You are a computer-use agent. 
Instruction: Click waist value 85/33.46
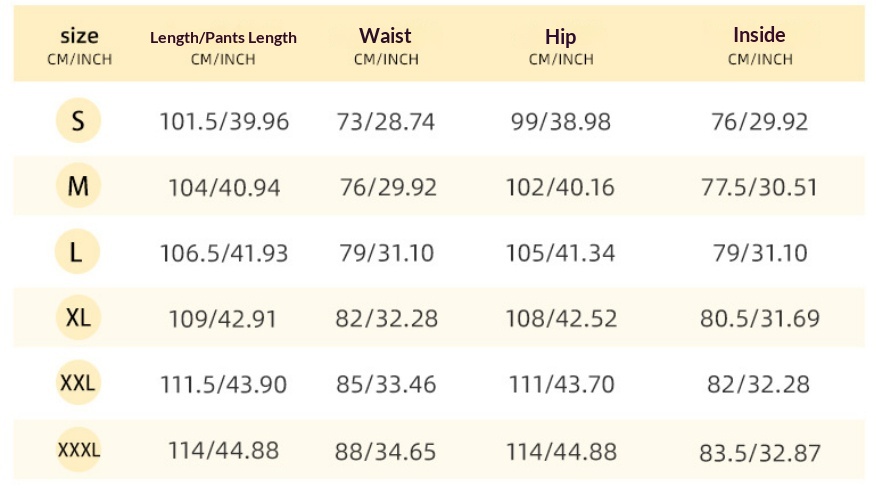[386, 384]
